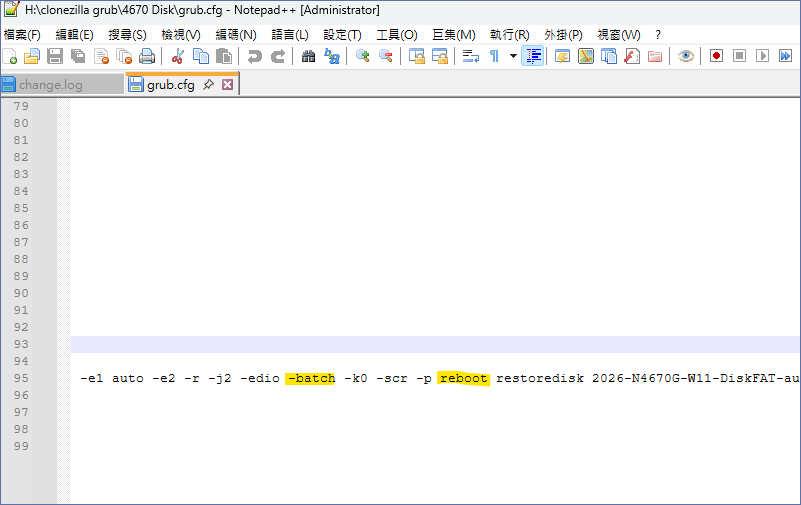This screenshot has height=505, width=801.
Task: Toggle file monitoring with the eye icon
Action: click(686, 57)
